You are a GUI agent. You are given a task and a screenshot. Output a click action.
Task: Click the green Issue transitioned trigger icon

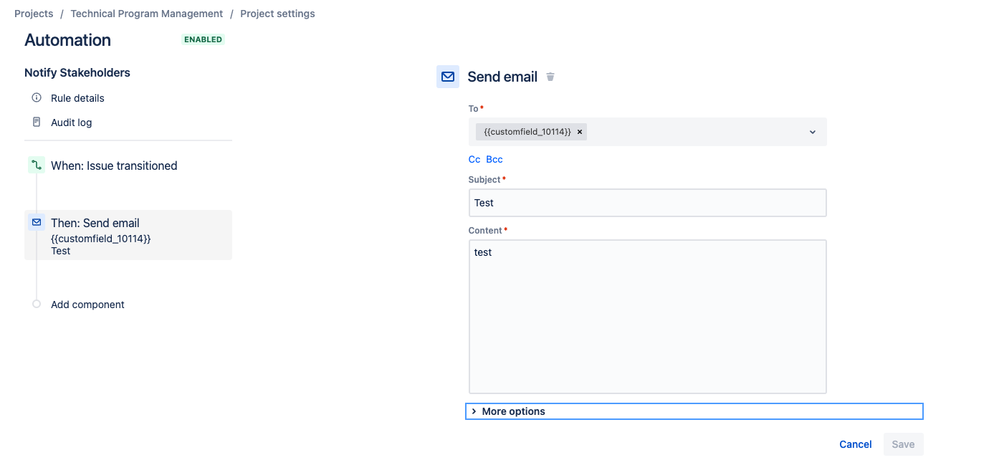click(x=36, y=166)
